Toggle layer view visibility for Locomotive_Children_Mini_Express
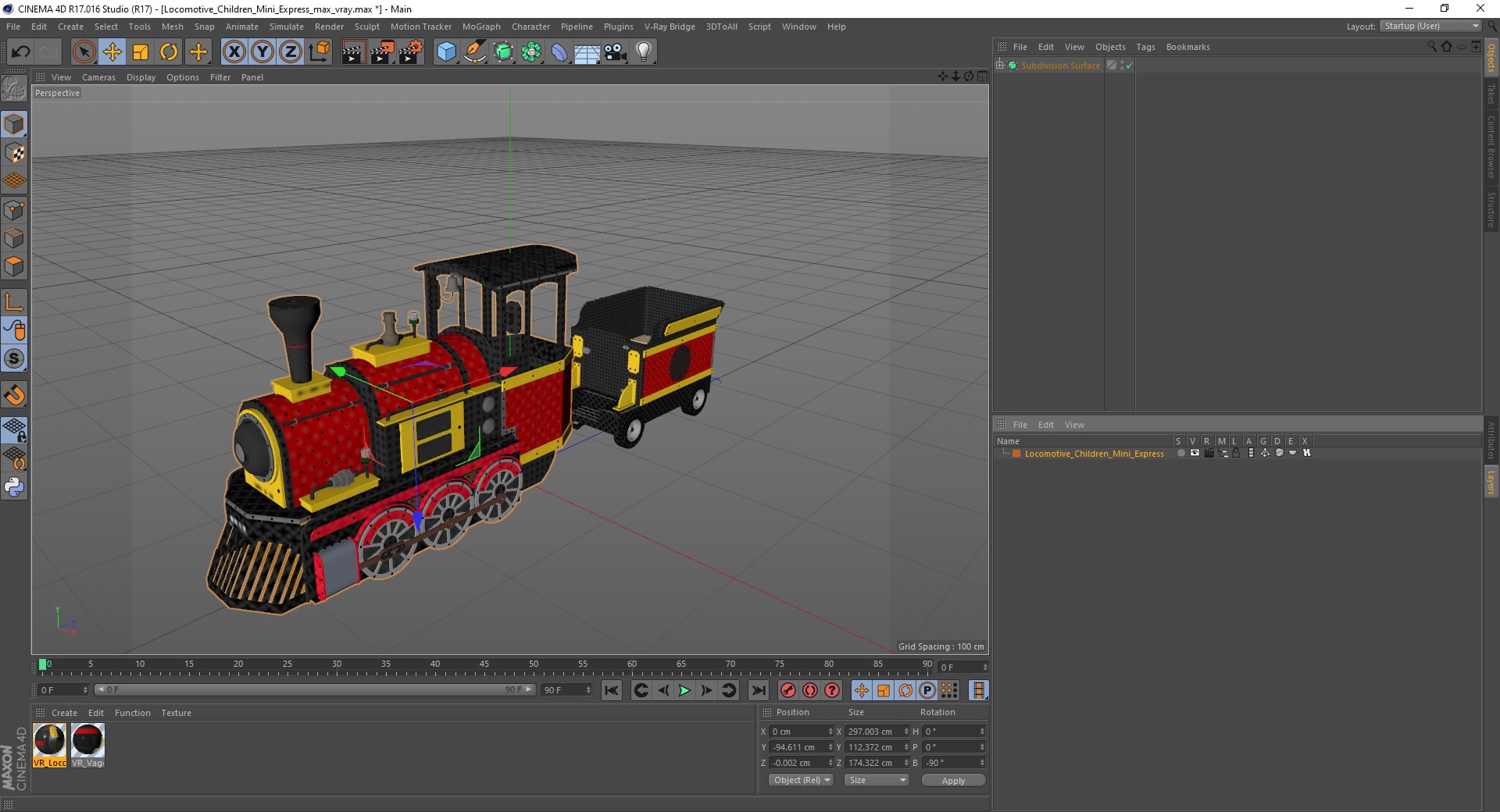Image resolution: width=1500 pixels, height=812 pixels. 1195,453
